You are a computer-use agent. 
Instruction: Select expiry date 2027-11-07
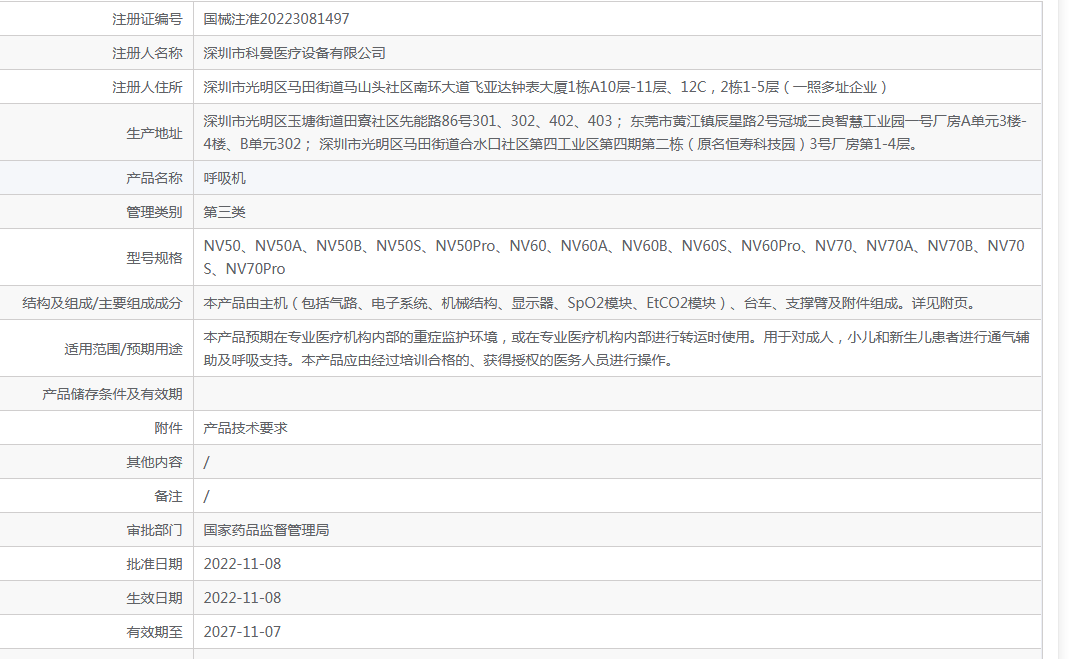(x=243, y=632)
